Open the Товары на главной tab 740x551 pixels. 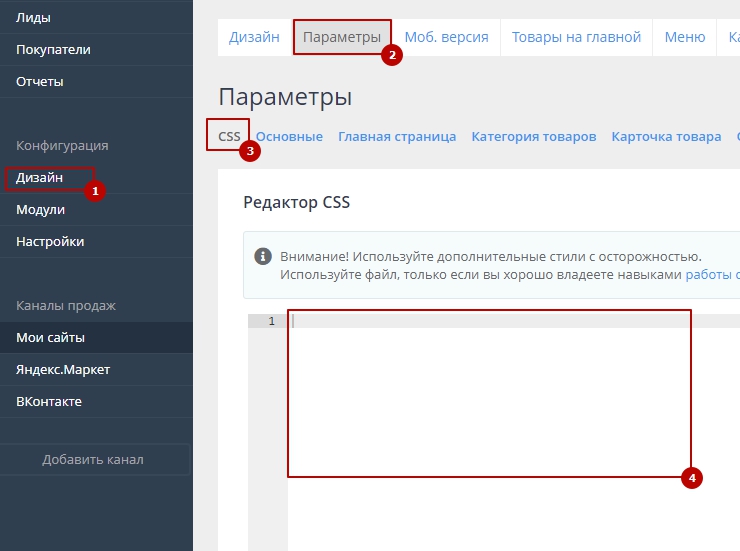(576, 37)
